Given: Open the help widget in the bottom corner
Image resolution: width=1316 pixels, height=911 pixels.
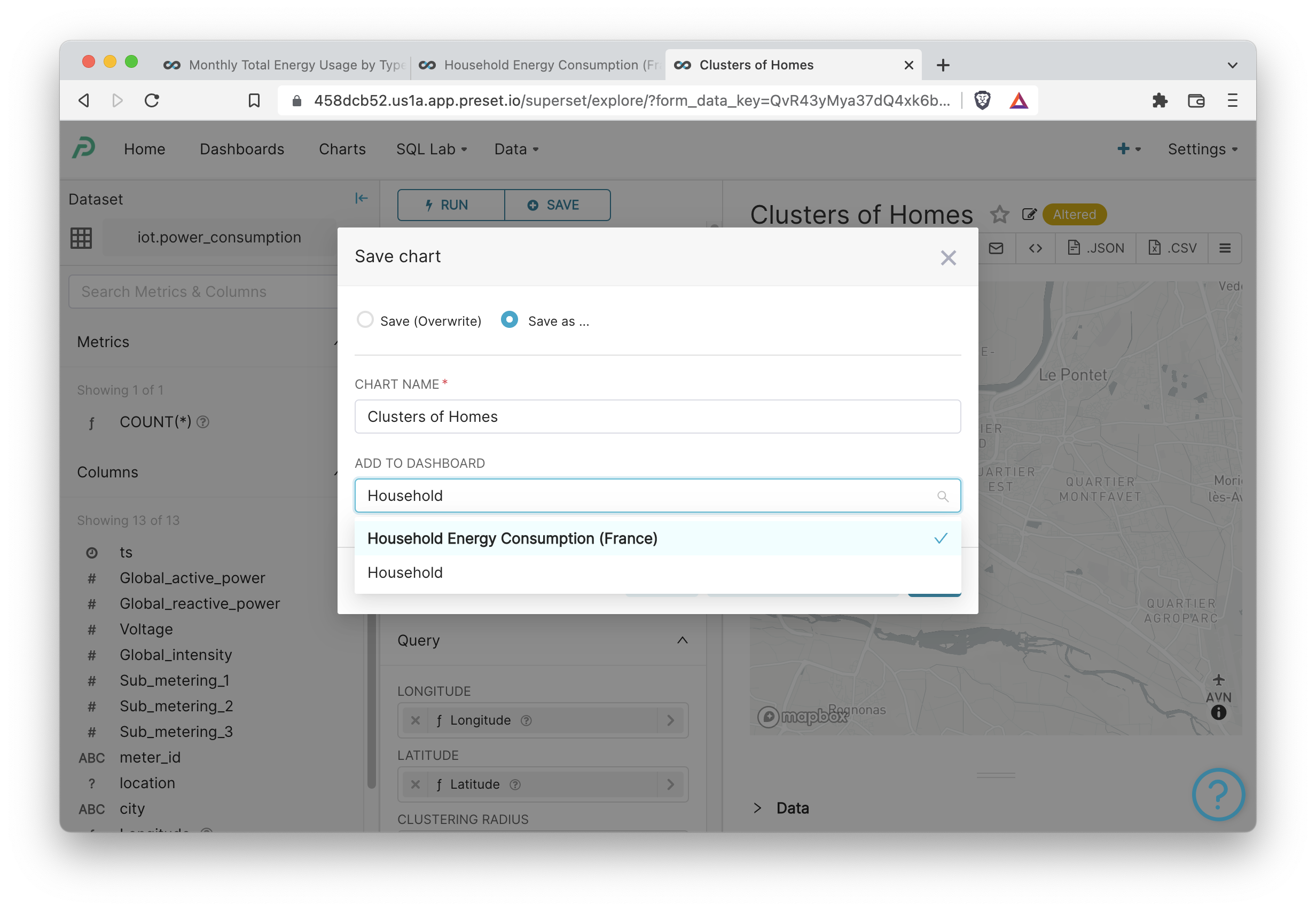Looking at the screenshot, I should click(1218, 795).
